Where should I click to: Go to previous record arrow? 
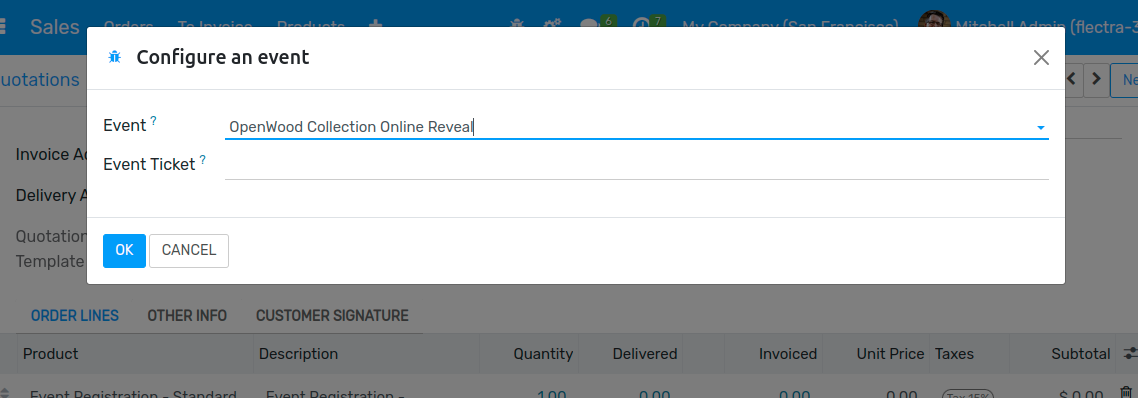(x=1073, y=80)
